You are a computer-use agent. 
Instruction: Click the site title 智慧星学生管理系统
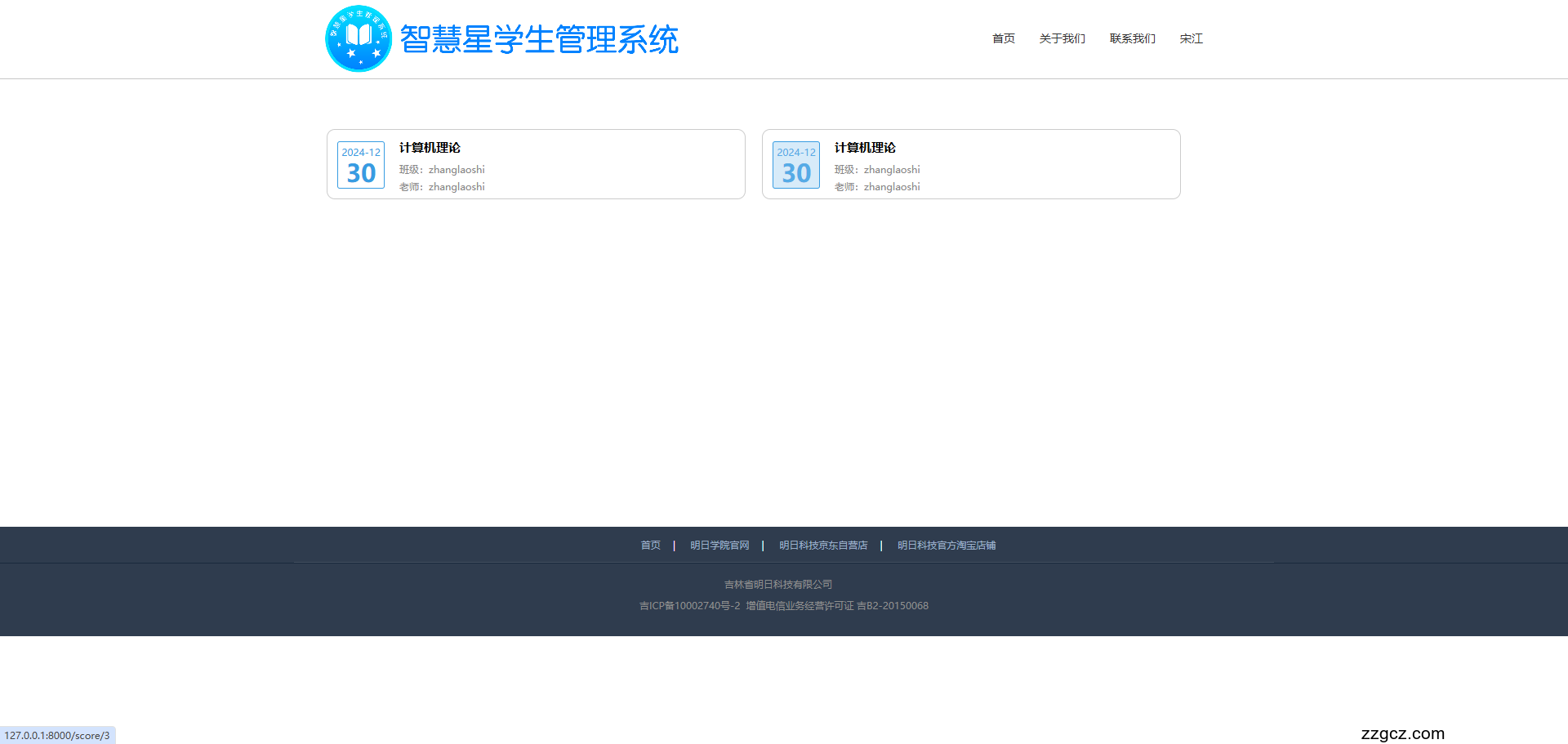coord(539,38)
